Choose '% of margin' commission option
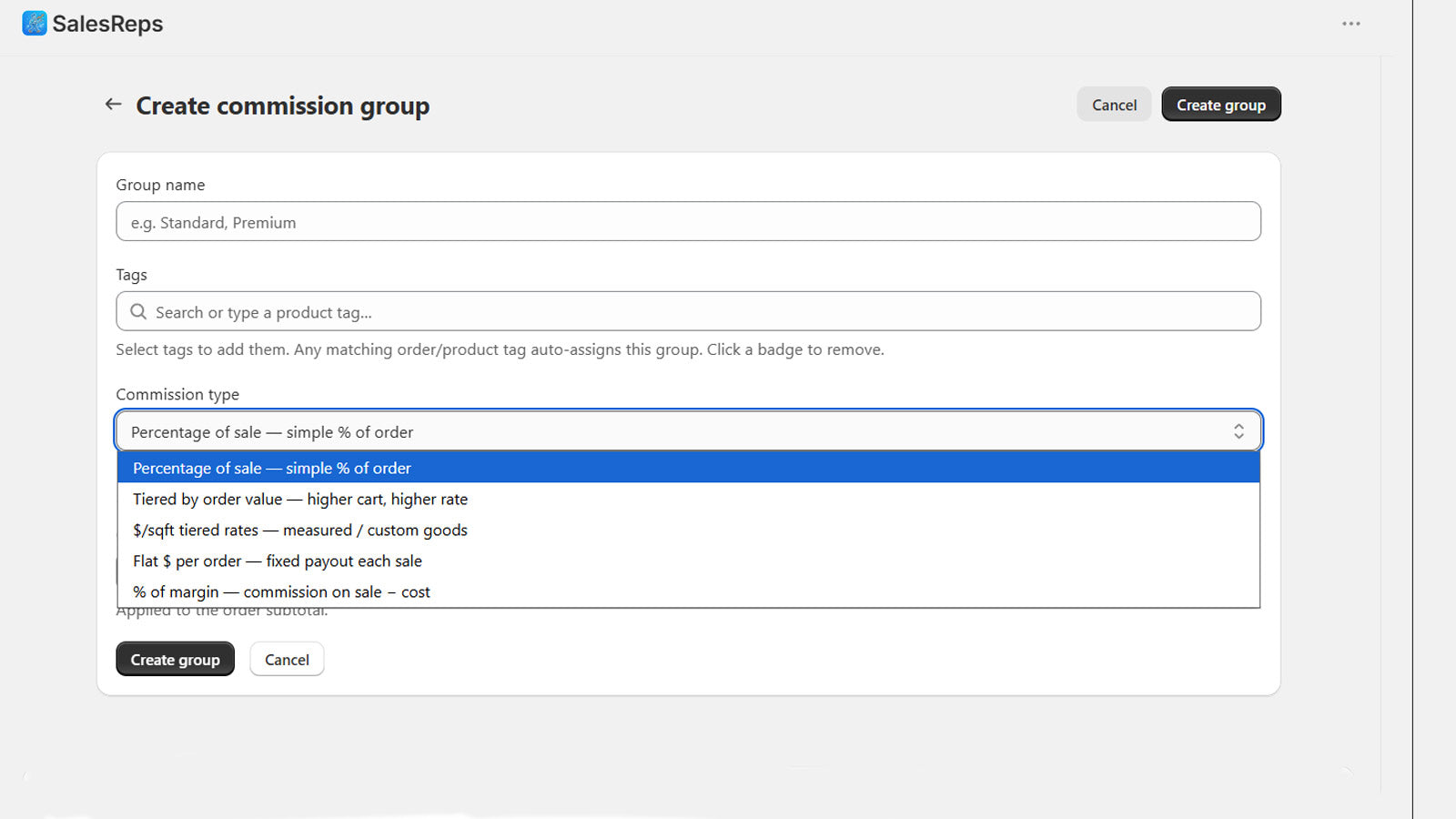Screen dimensions: 1456x819 click(x=688, y=591)
